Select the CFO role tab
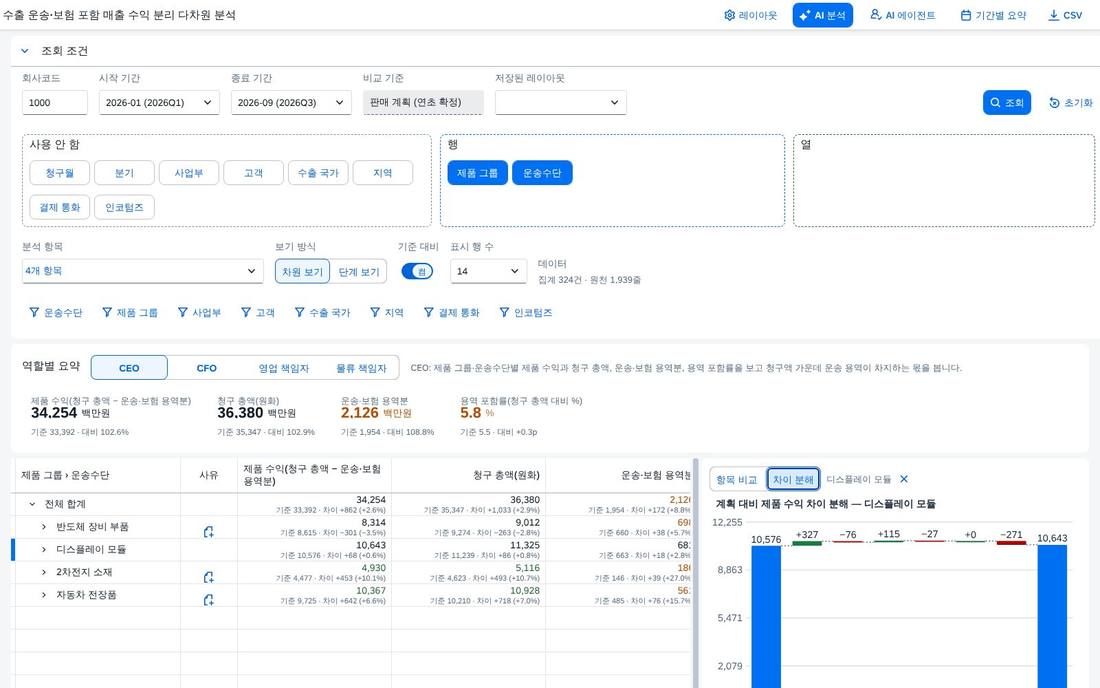The image size is (1100, 688). (206, 368)
